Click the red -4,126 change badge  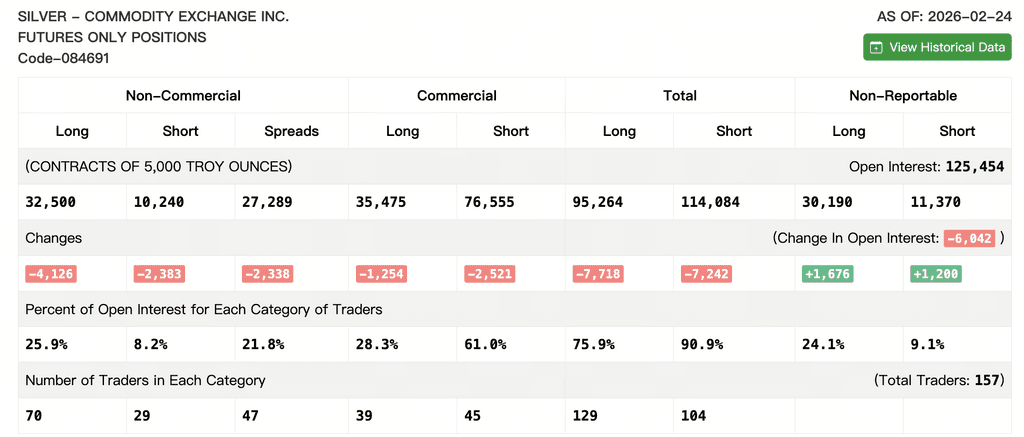coord(51,274)
